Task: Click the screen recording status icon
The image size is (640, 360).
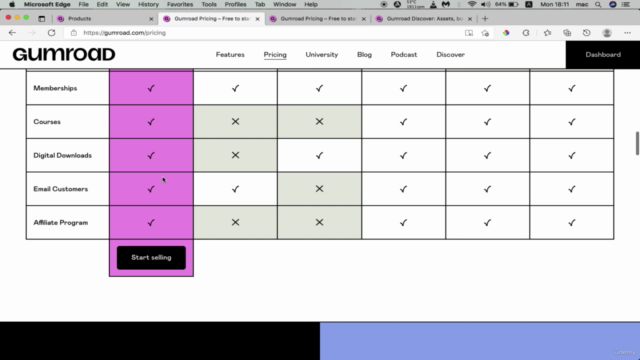Action: click(384, 4)
